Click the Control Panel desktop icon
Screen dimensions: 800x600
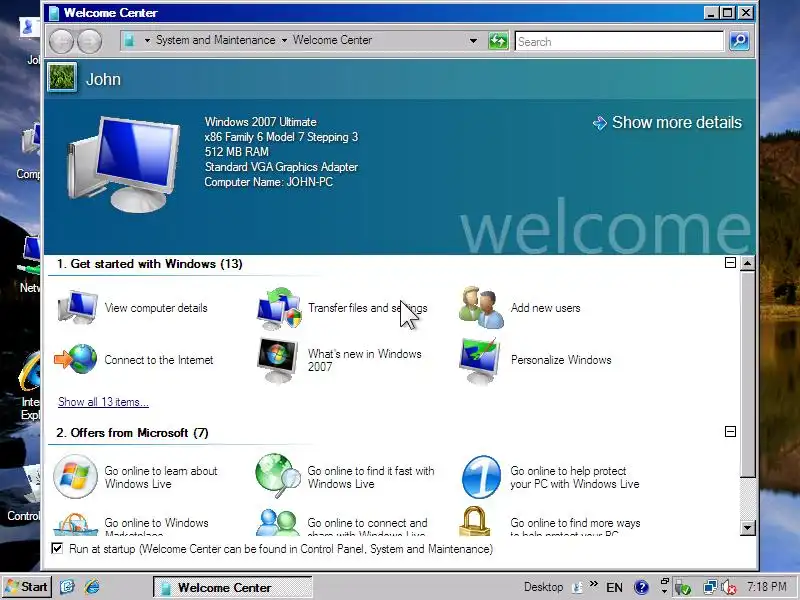pos(23,493)
